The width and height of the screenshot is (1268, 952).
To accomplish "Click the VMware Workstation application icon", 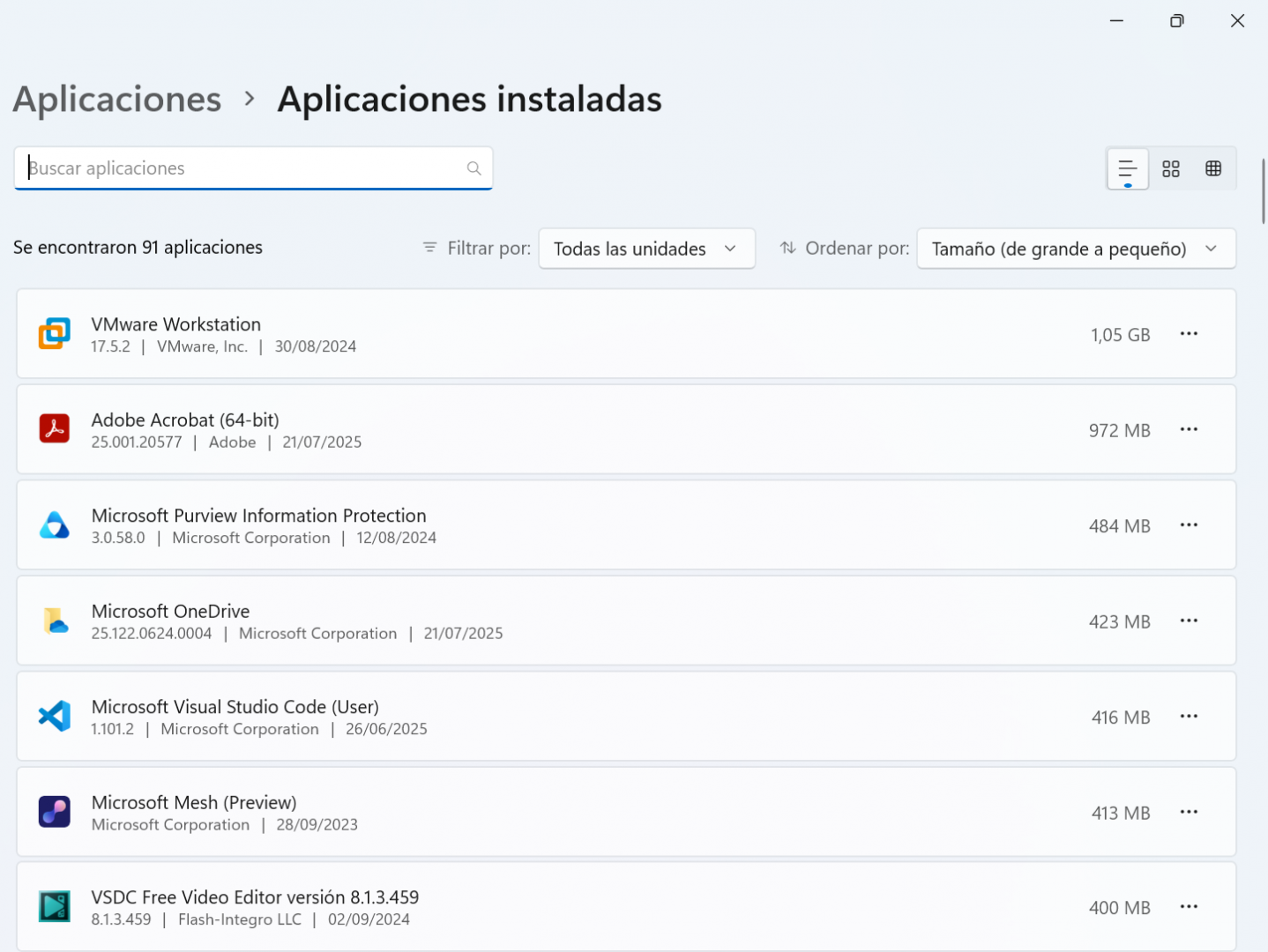I will point(55,333).
